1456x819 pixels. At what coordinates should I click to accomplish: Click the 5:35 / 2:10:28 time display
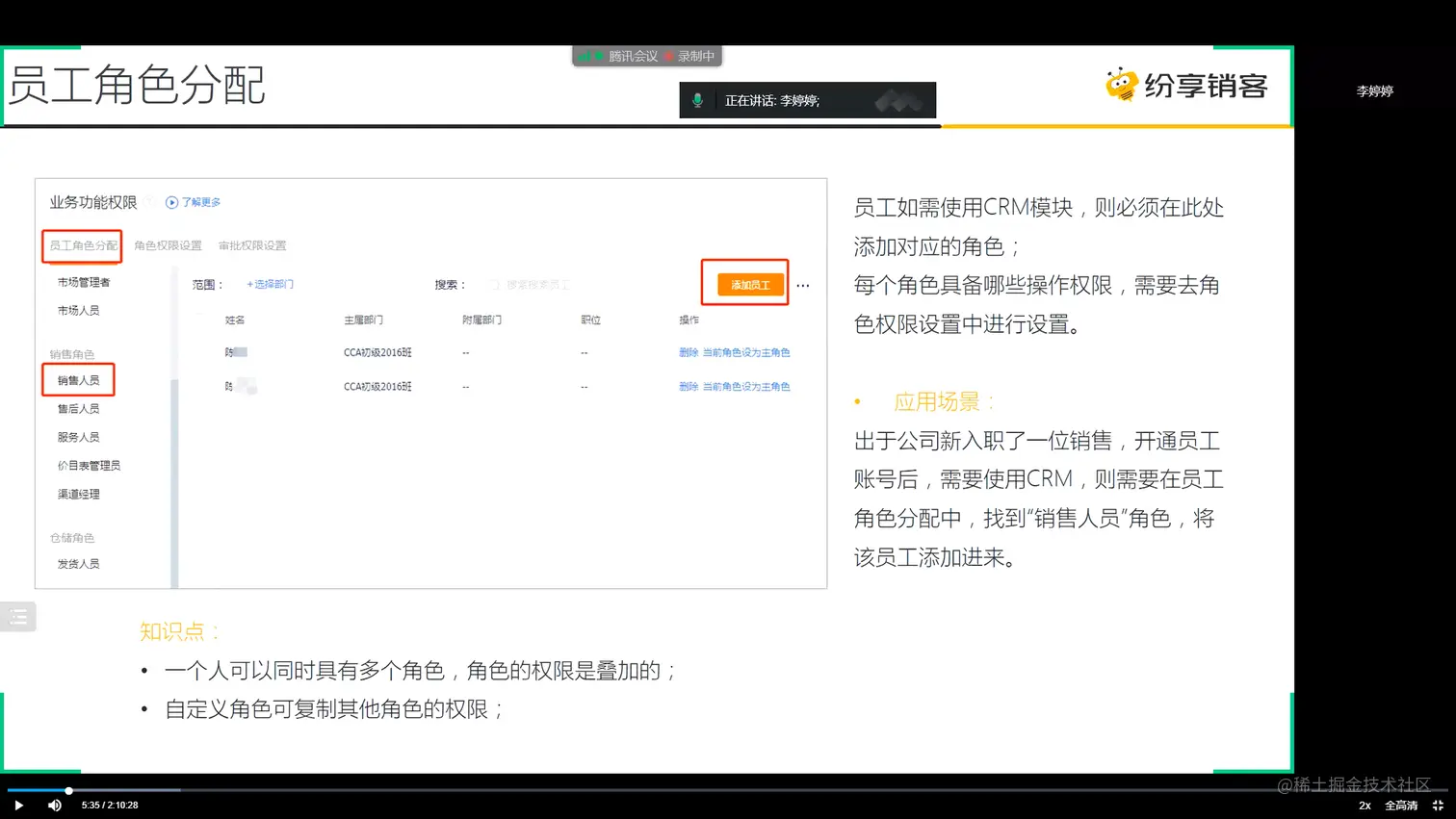pos(110,806)
